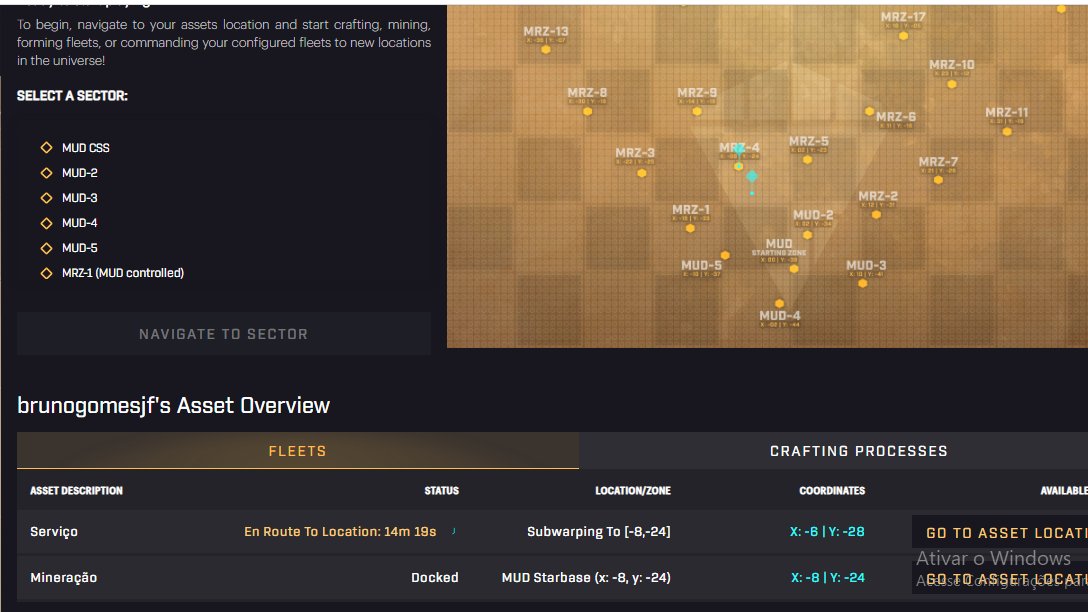Go to asset location for Mineração fleet
The image size is (1088, 612).
point(1000,578)
